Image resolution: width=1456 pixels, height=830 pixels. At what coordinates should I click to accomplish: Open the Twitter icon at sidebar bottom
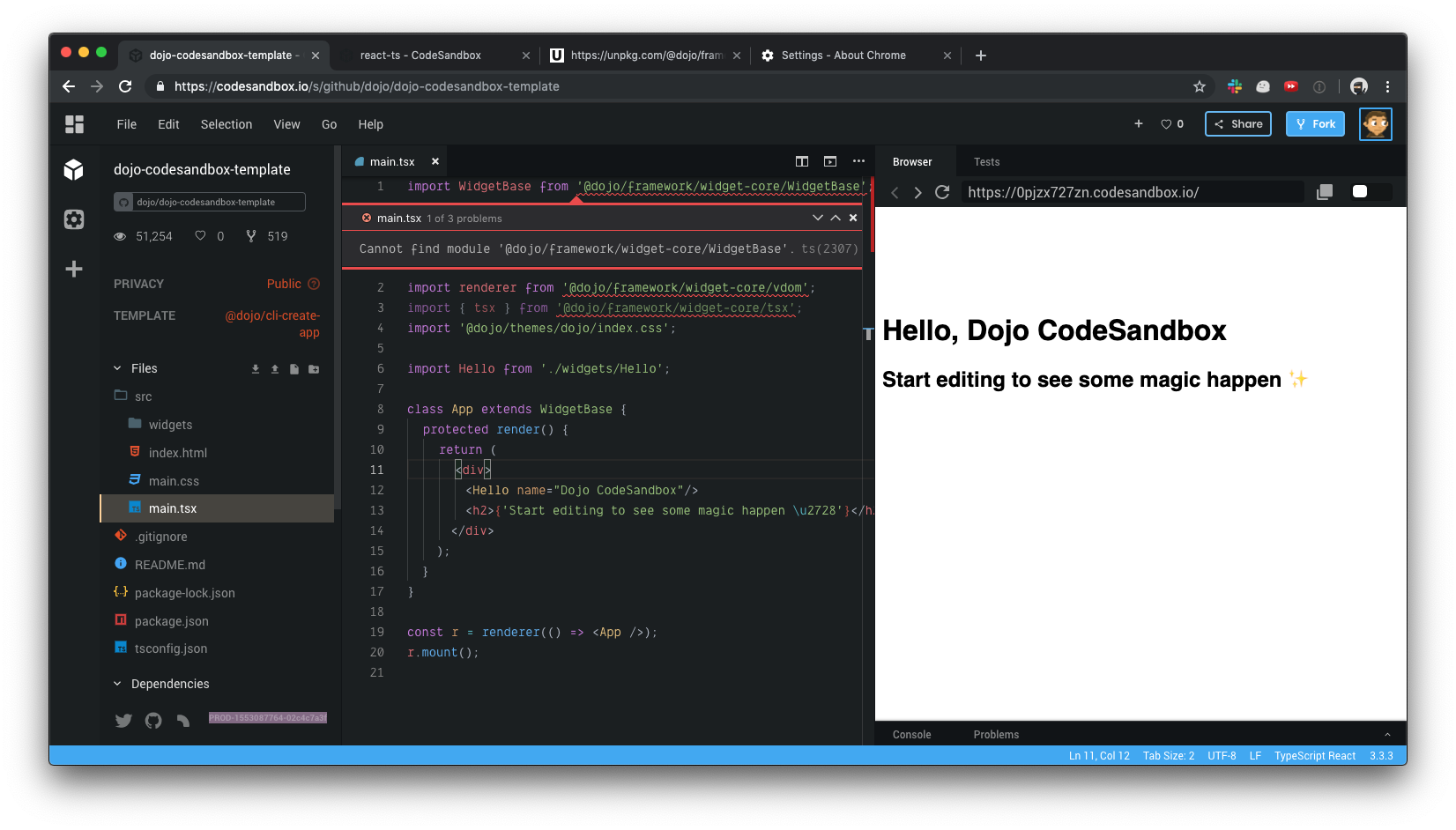[123, 721]
